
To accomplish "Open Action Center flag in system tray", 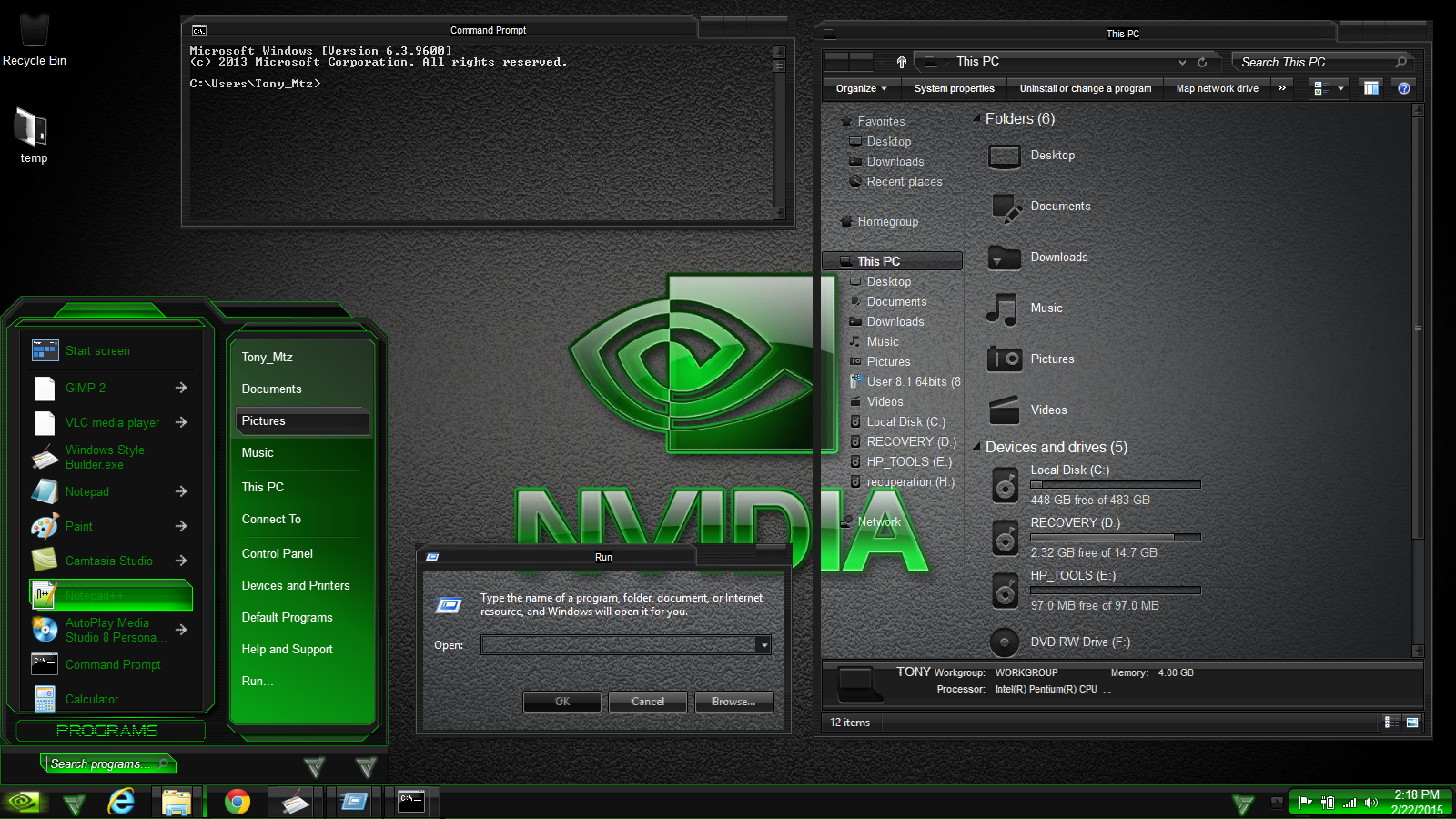I will [x=1306, y=803].
